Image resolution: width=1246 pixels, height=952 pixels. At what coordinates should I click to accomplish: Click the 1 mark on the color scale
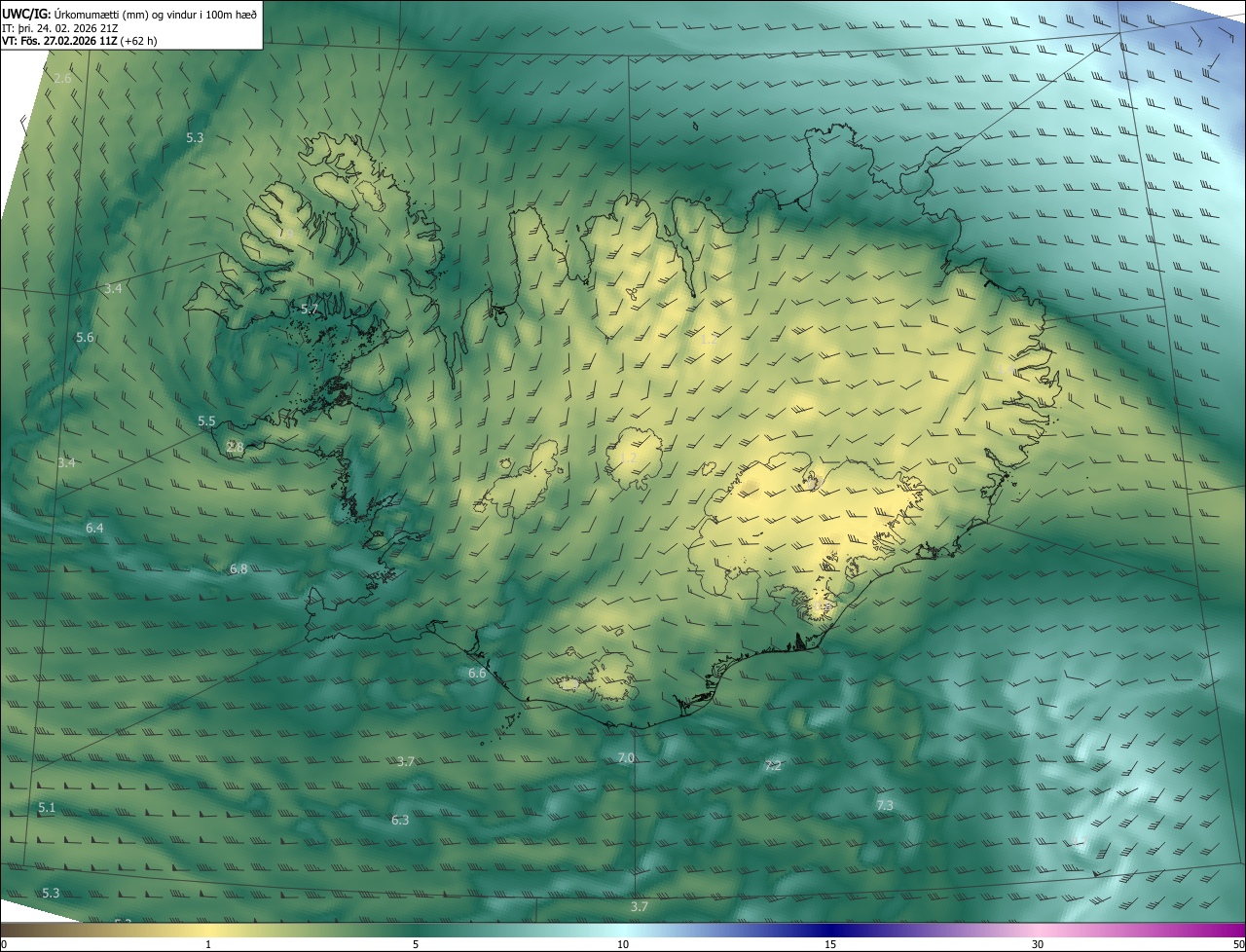208,944
